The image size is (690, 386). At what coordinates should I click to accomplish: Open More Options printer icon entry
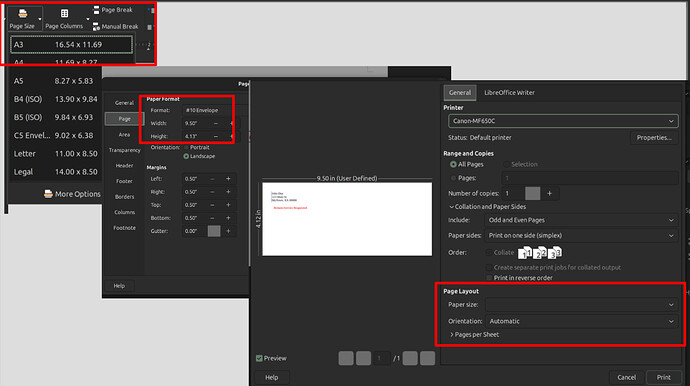coord(48,194)
